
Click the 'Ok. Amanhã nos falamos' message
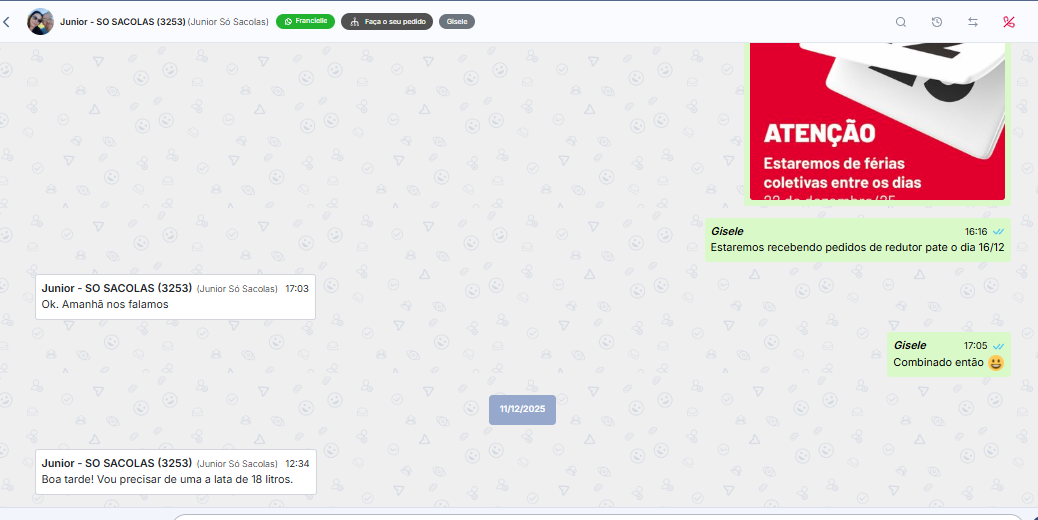tap(105, 304)
